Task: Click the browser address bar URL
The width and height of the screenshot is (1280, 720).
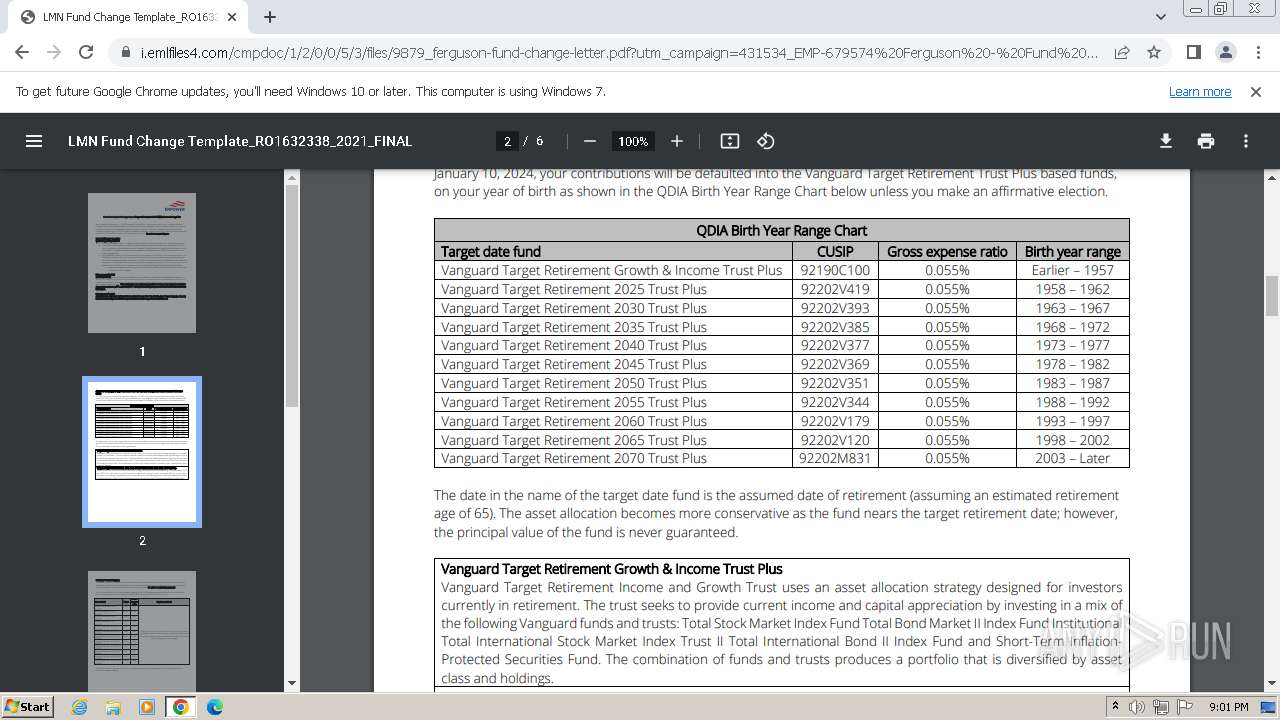Action: pyautogui.click(x=618, y=53)
